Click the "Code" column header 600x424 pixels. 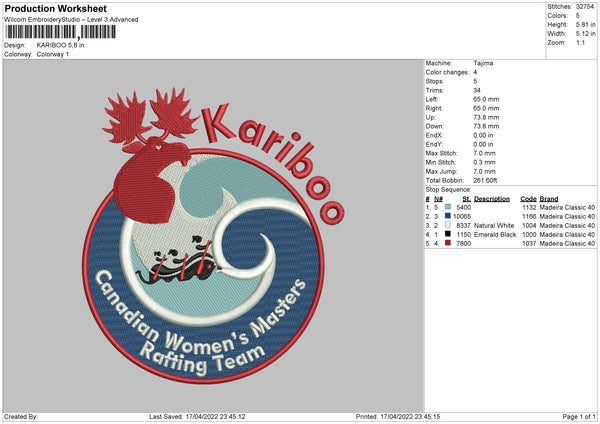point(528,199)
